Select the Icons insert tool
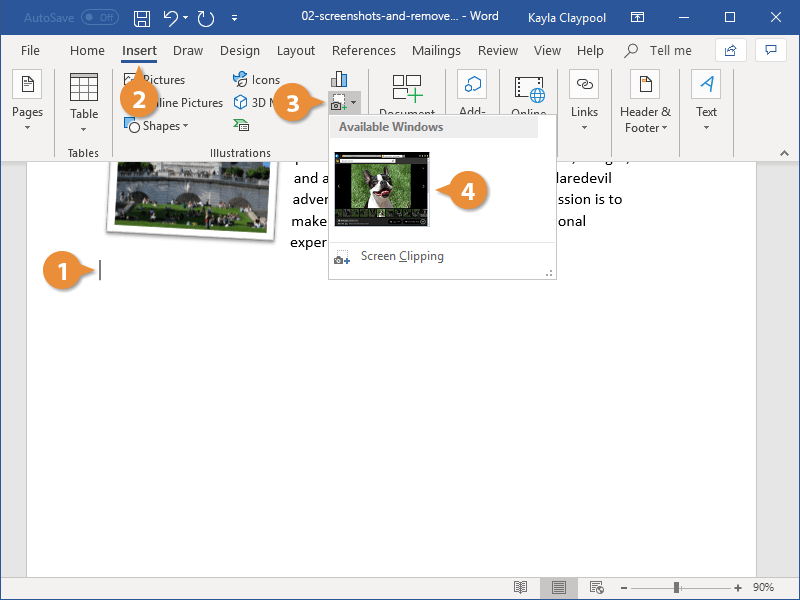Viewport: 800px width, 600px height. pyautogui.click(x=256, y=79)
